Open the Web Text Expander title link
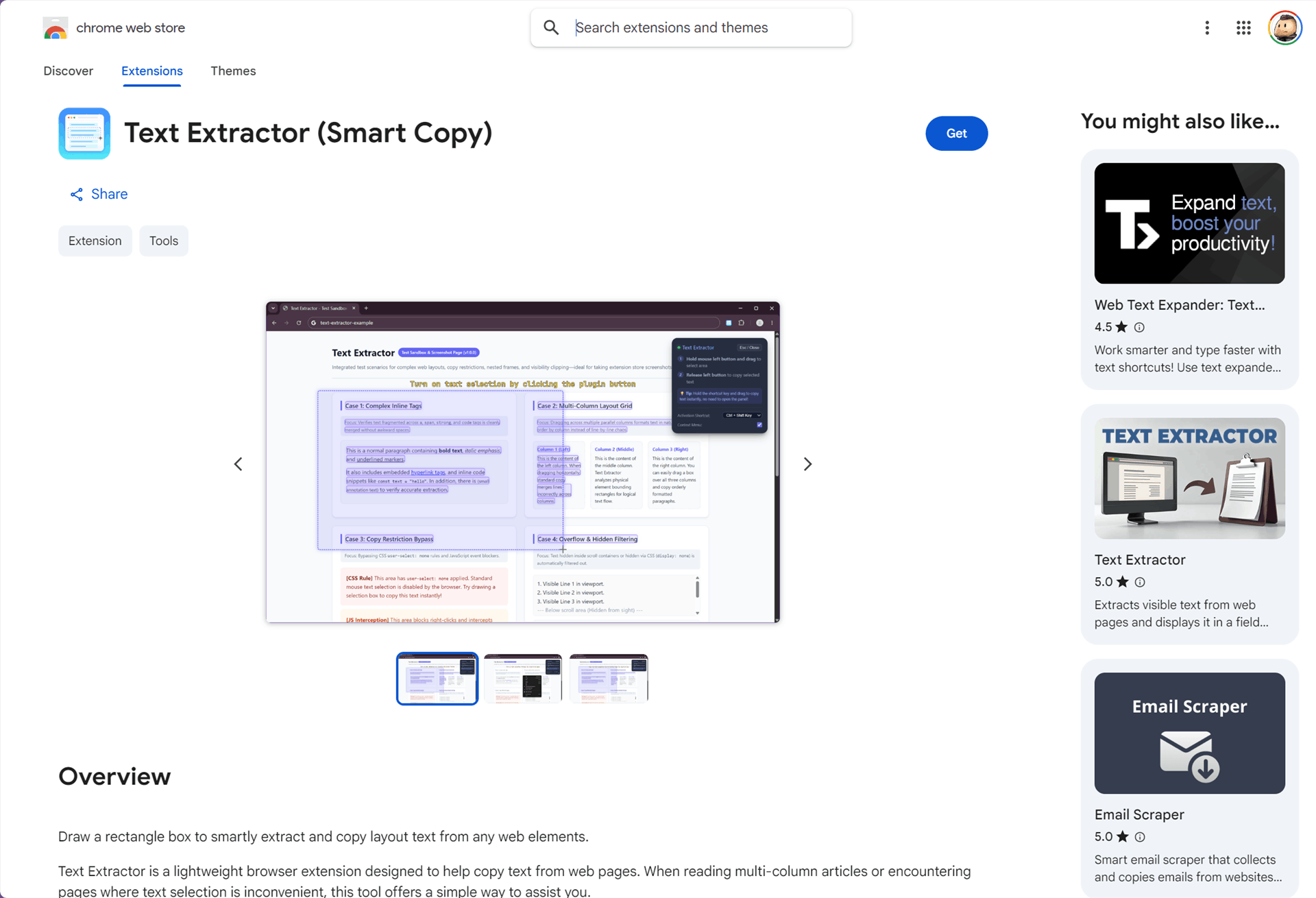Viewport: 1316px width, 898px height. pos(1180,305)
